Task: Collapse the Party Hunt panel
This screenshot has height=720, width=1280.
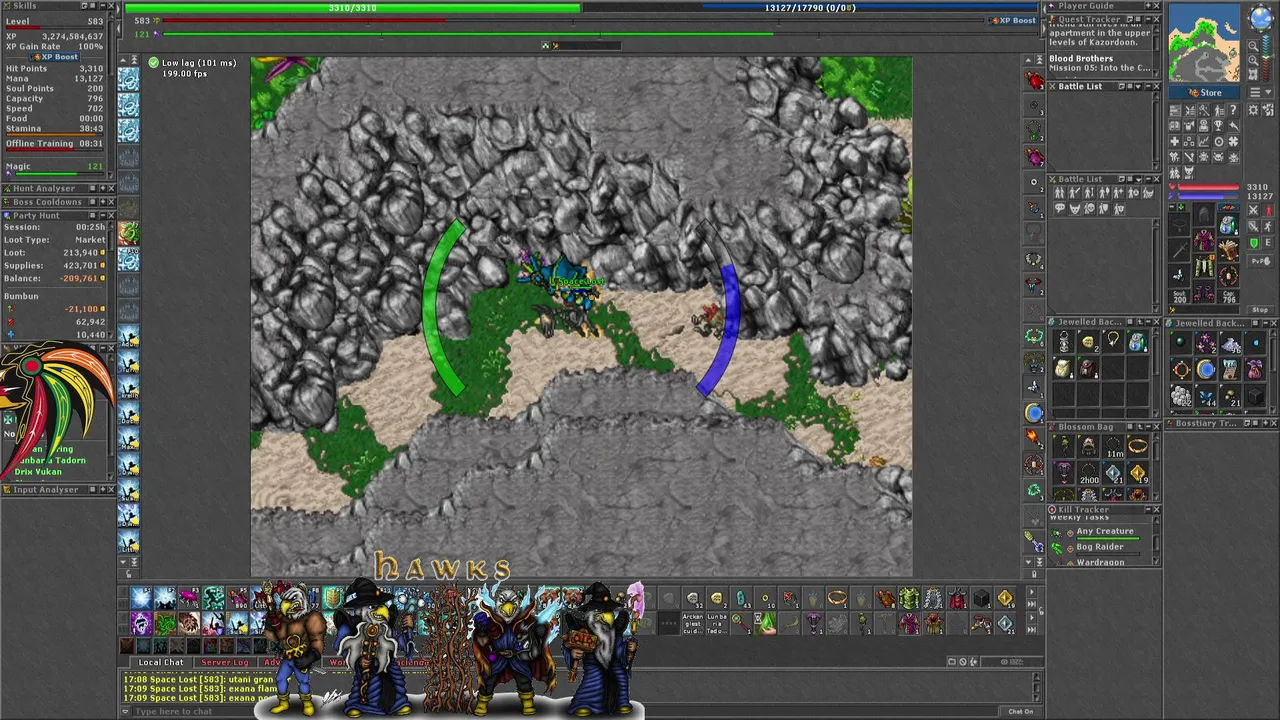Action: tap(103, 215)
